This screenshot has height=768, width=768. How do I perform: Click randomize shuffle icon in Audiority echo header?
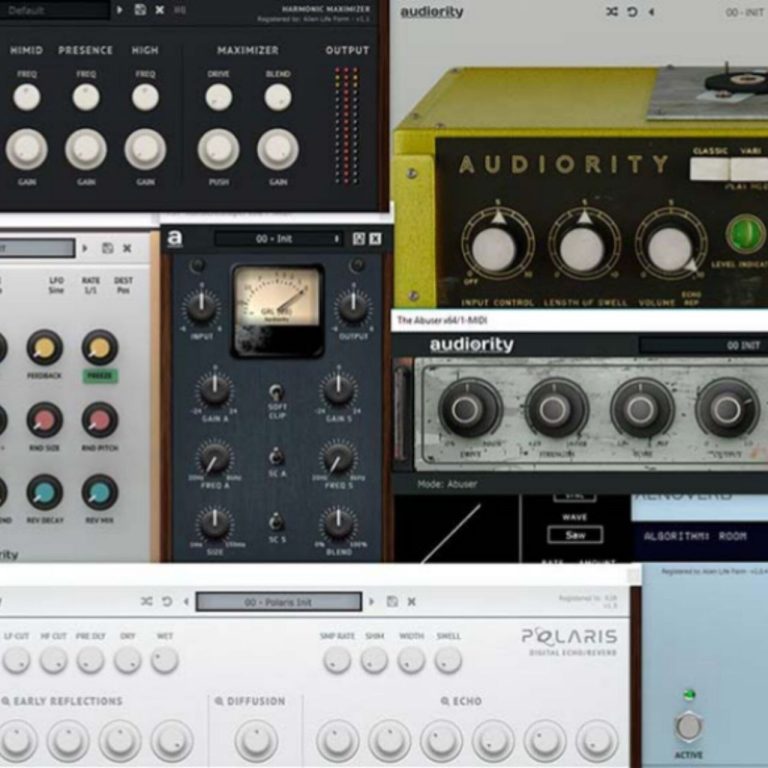tap(612, 11)
